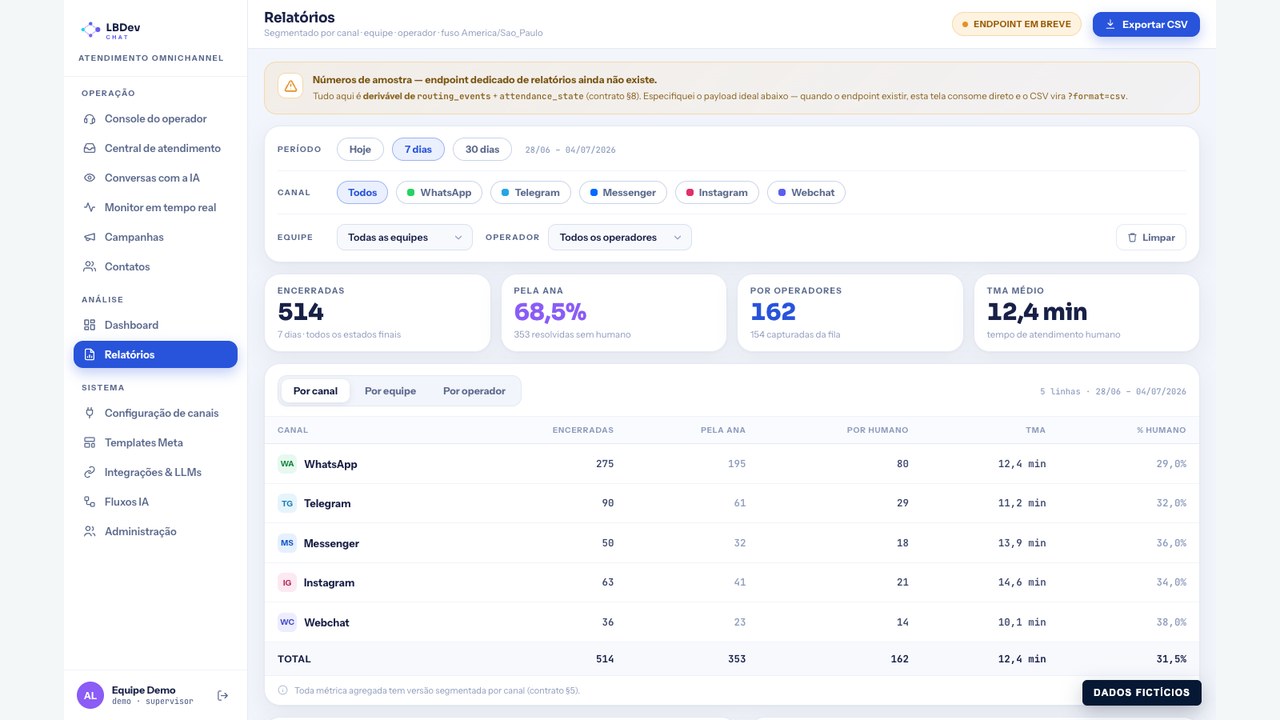Select the 30 dias period filter

click(482, 150)
